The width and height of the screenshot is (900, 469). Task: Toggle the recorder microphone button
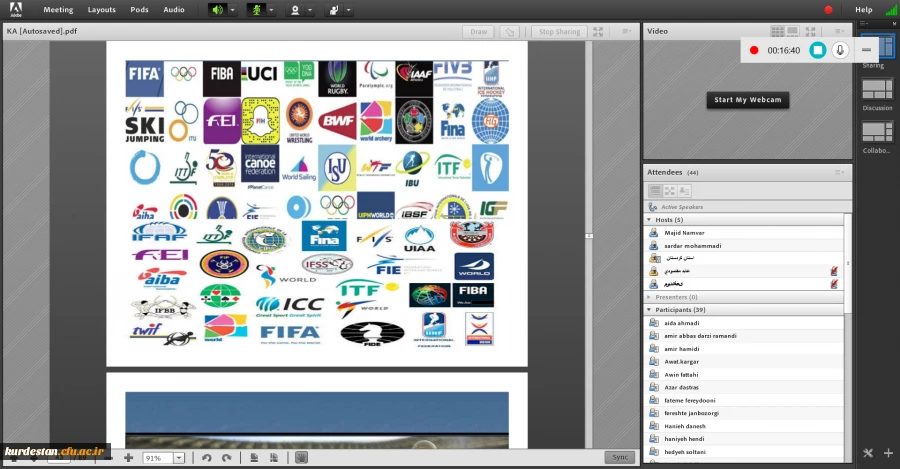click(x=840, y=50)
